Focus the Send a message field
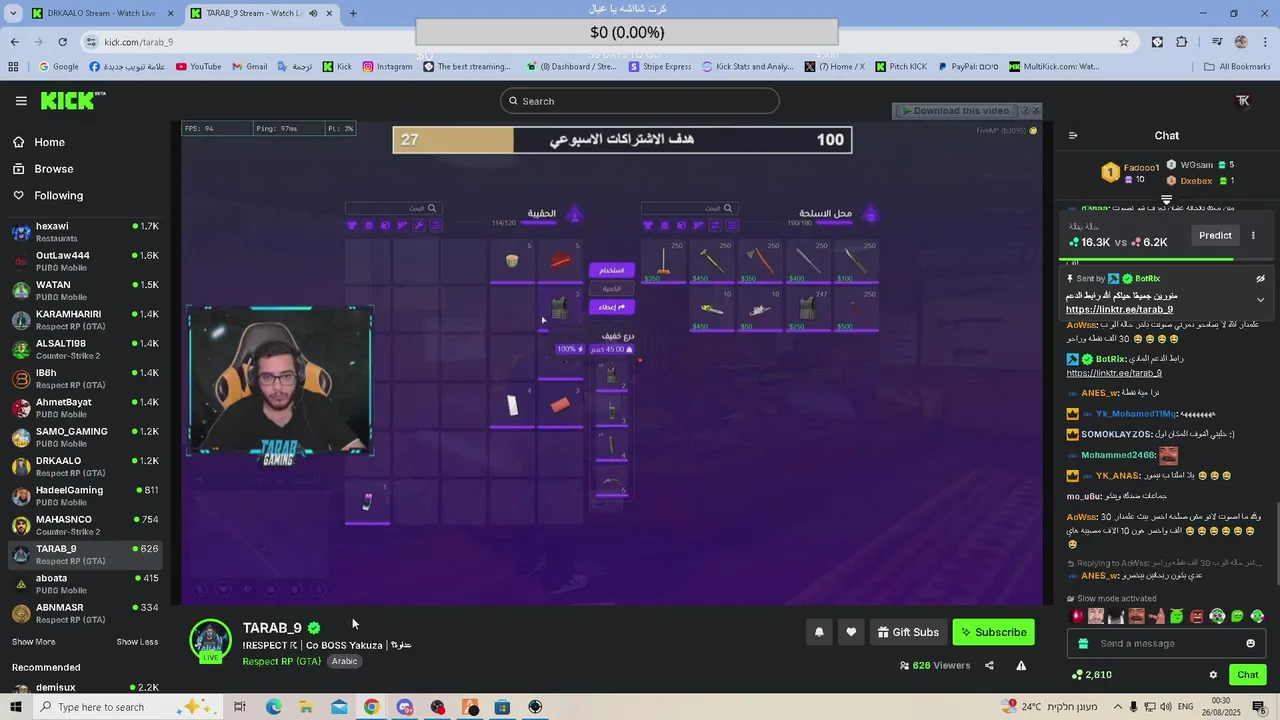This screenshot has width=1280, height=720. (x=1166, y=644)
